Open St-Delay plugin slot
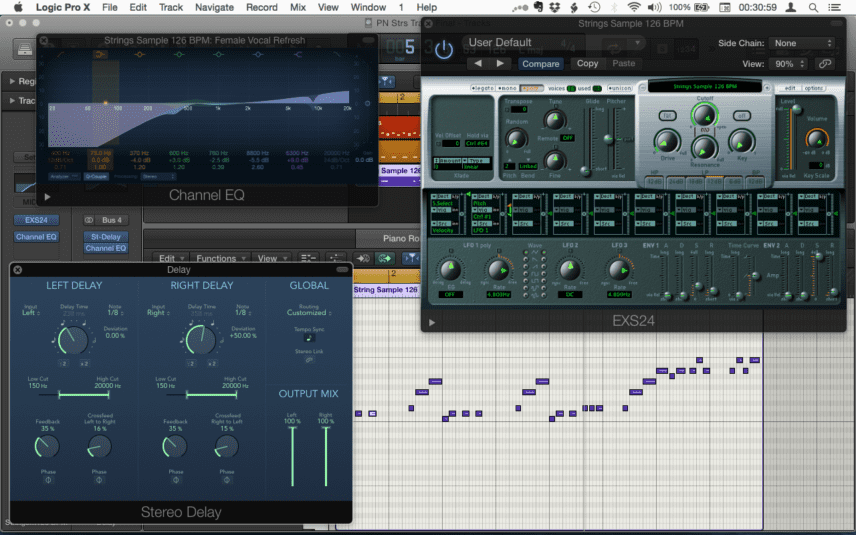Viewport: 856px width, 535px height. [106, 236]
